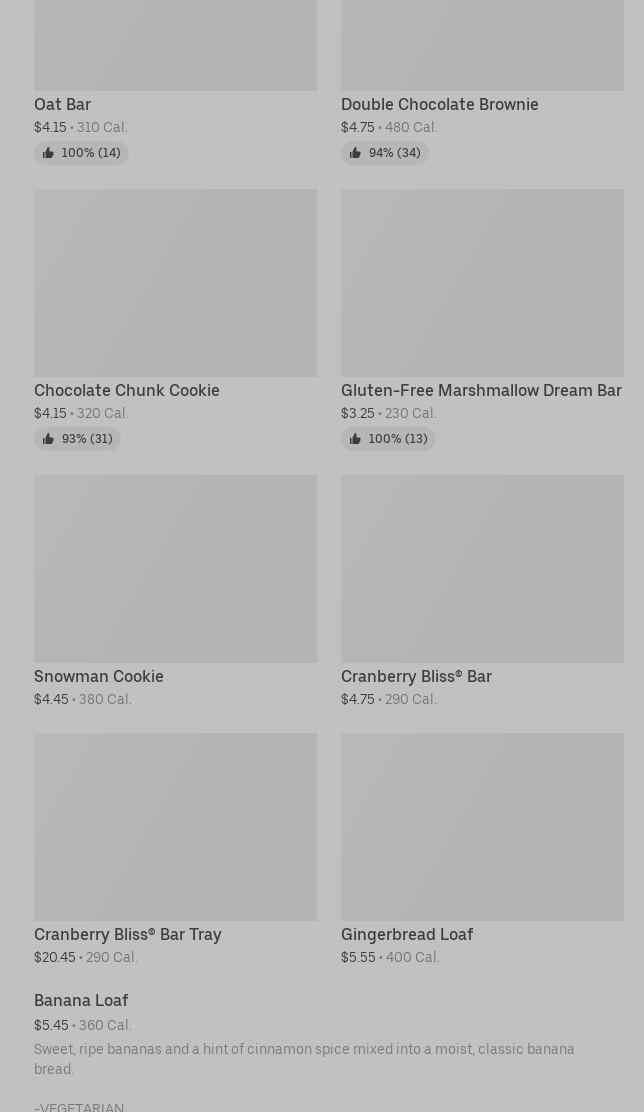The image size is (644, 1112).
Task: Click the Cranberry Bliss Bar Tray image
Action: [175, 826]
